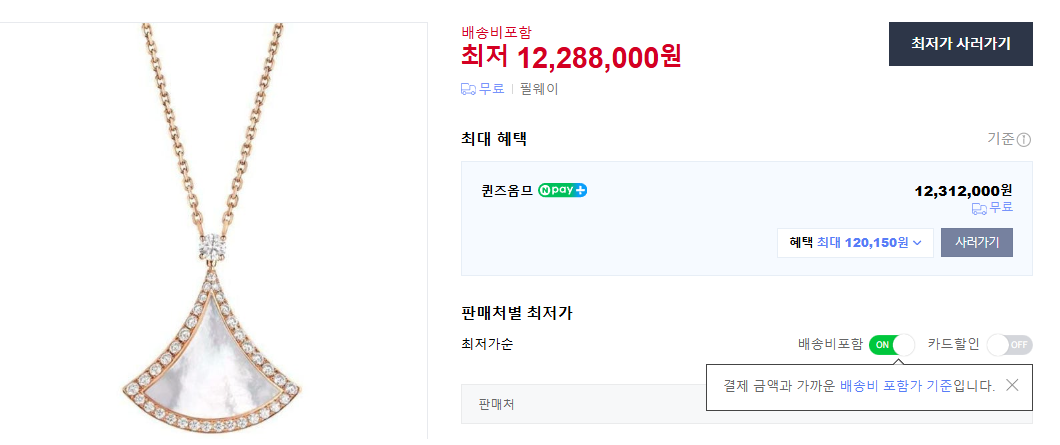Click the 12,312,000원 price
Viewport: 1060px width, 445px height.
click(963, 190)
